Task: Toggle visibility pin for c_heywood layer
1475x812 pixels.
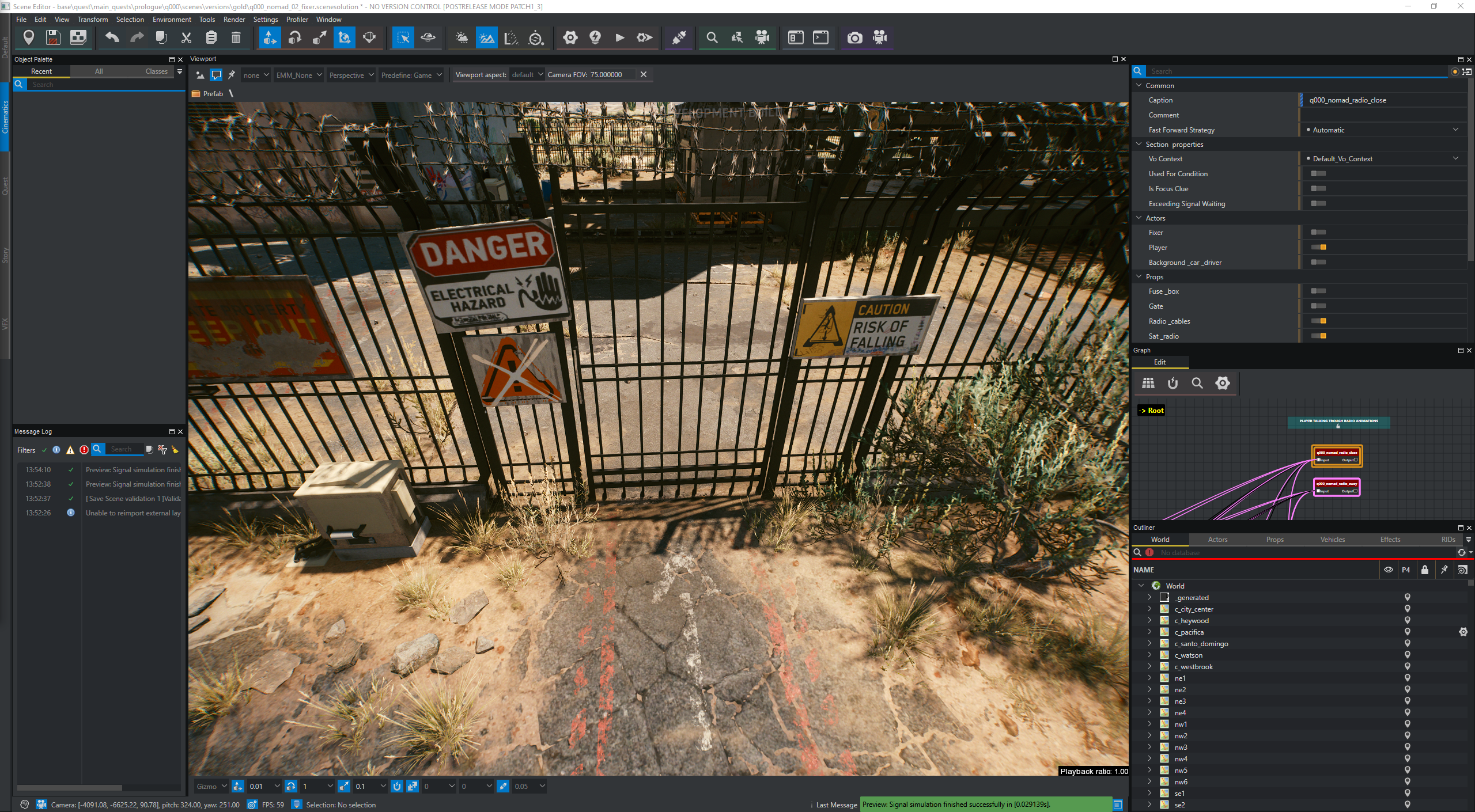Action: (x=1407, y=620)
